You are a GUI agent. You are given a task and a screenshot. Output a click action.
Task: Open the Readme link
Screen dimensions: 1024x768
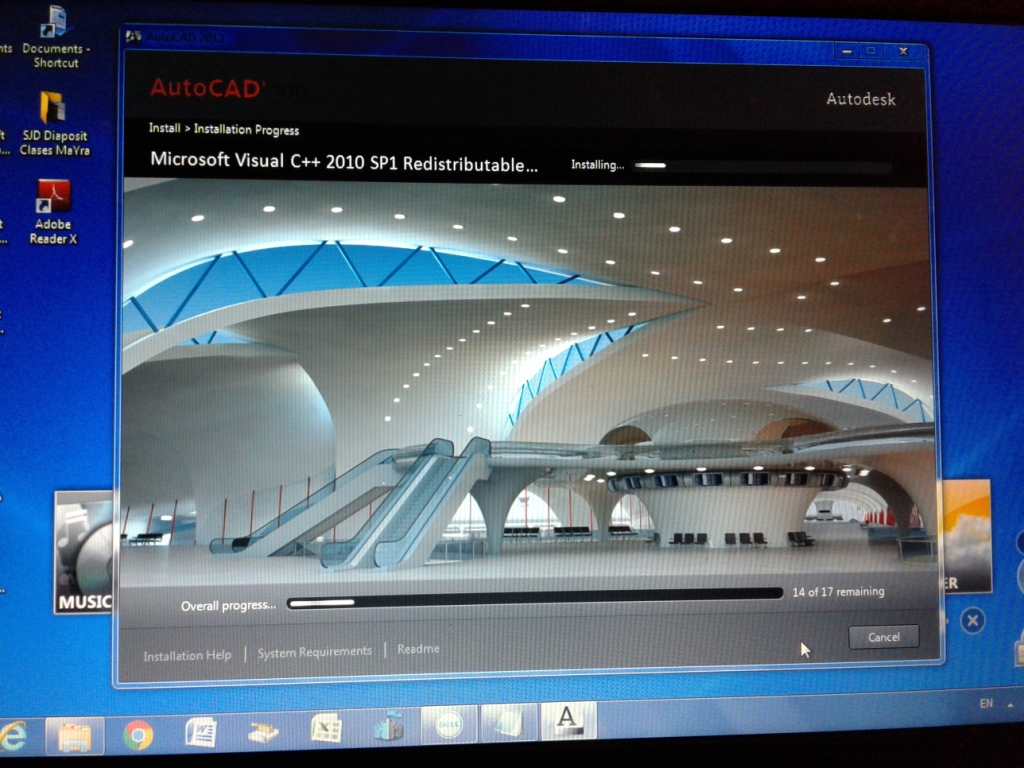click(x=418, y=649)
